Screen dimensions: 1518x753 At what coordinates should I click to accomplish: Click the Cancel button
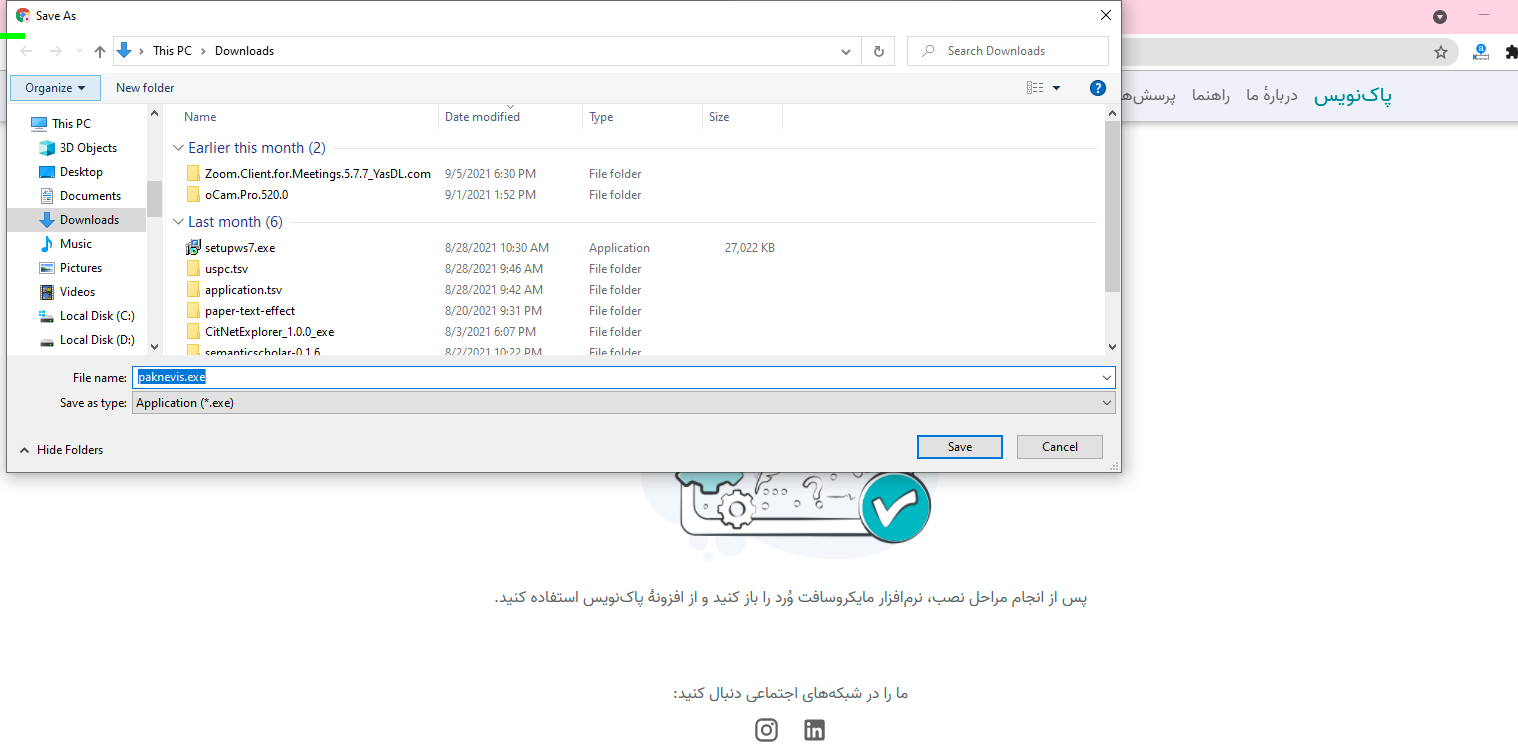(x=1060, y=447)
